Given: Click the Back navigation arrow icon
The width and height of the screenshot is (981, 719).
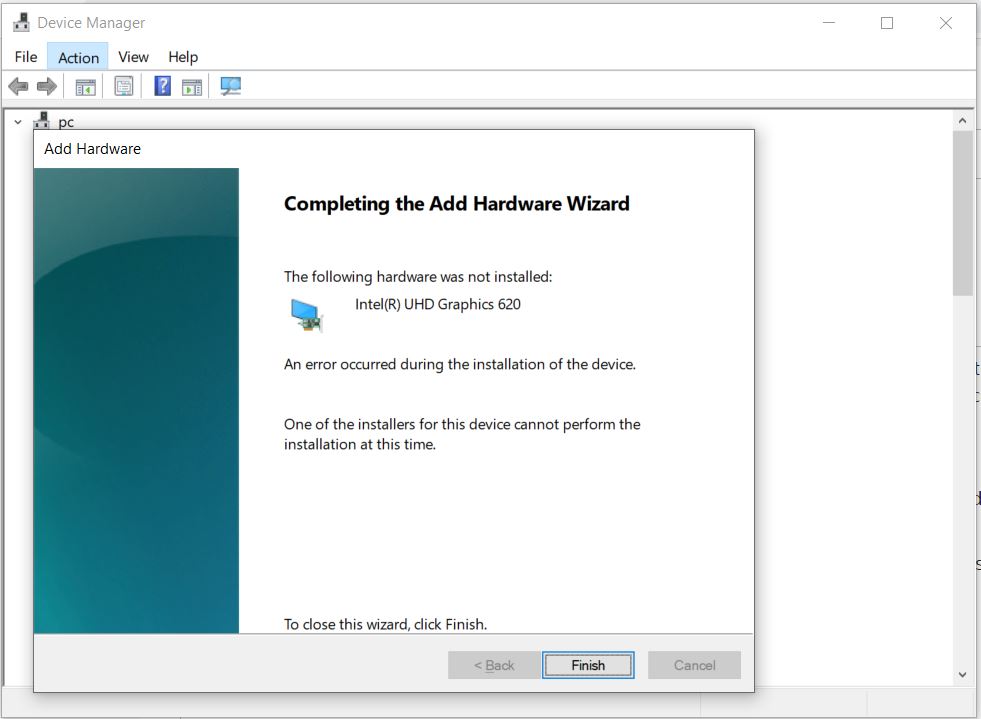Looking at the screenshot, I should pyautogui.click(x=18, y=86).
